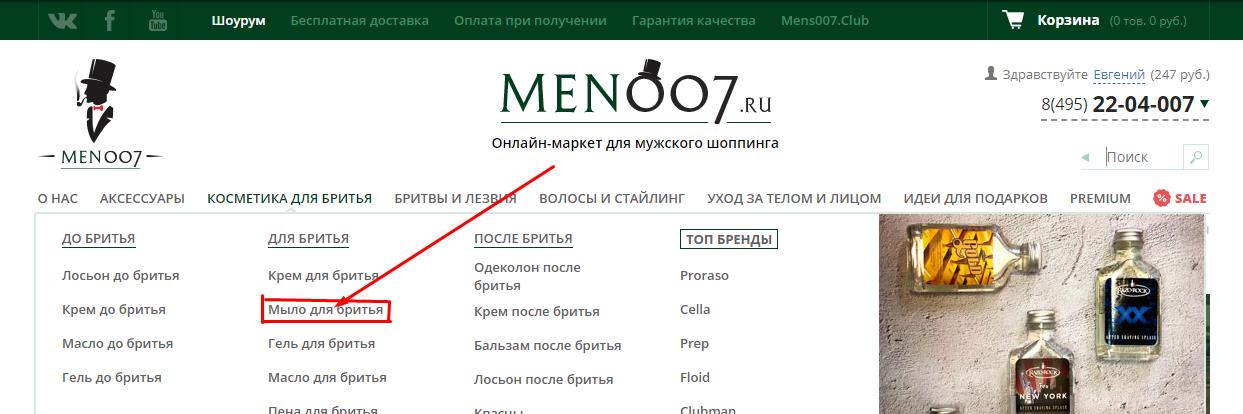Open the Крем после бритья link
The height and width of the screenshot is (414, 1243).
(x=536, y=311)
